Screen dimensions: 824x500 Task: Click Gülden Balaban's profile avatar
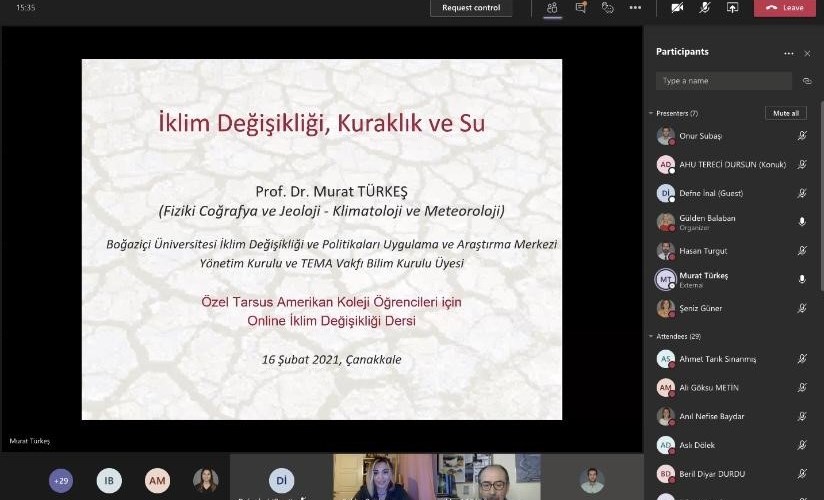click(x=666, y=222)
